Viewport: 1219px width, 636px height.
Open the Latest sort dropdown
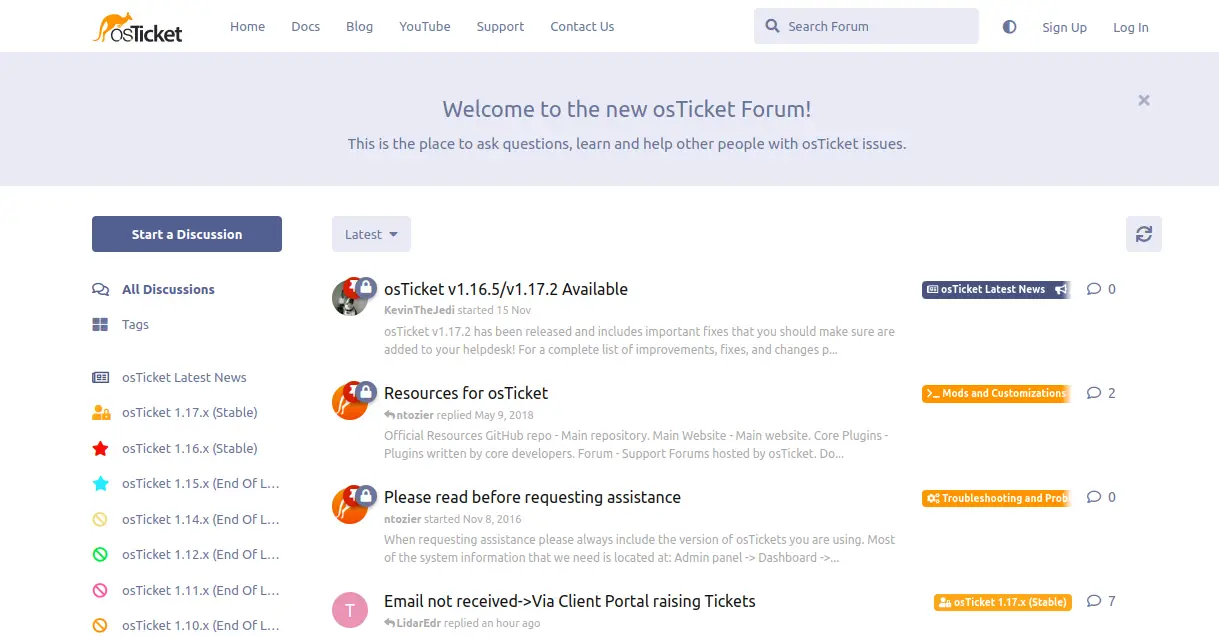tap(371, 234)
